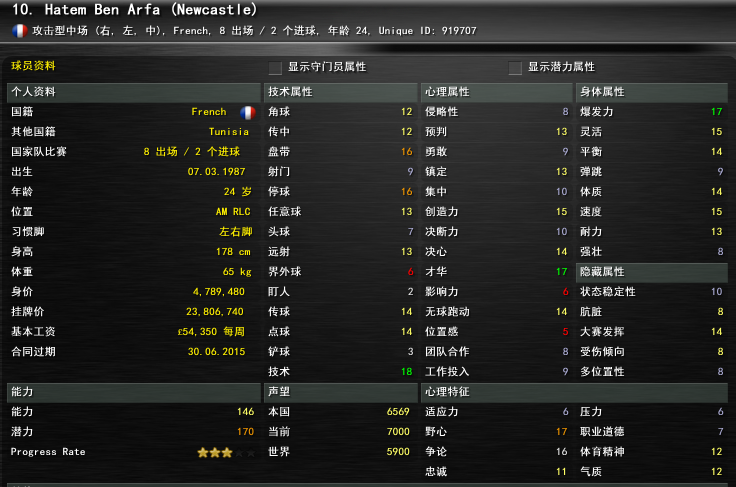Click the 盘带 attribute row

pos(341,152)
